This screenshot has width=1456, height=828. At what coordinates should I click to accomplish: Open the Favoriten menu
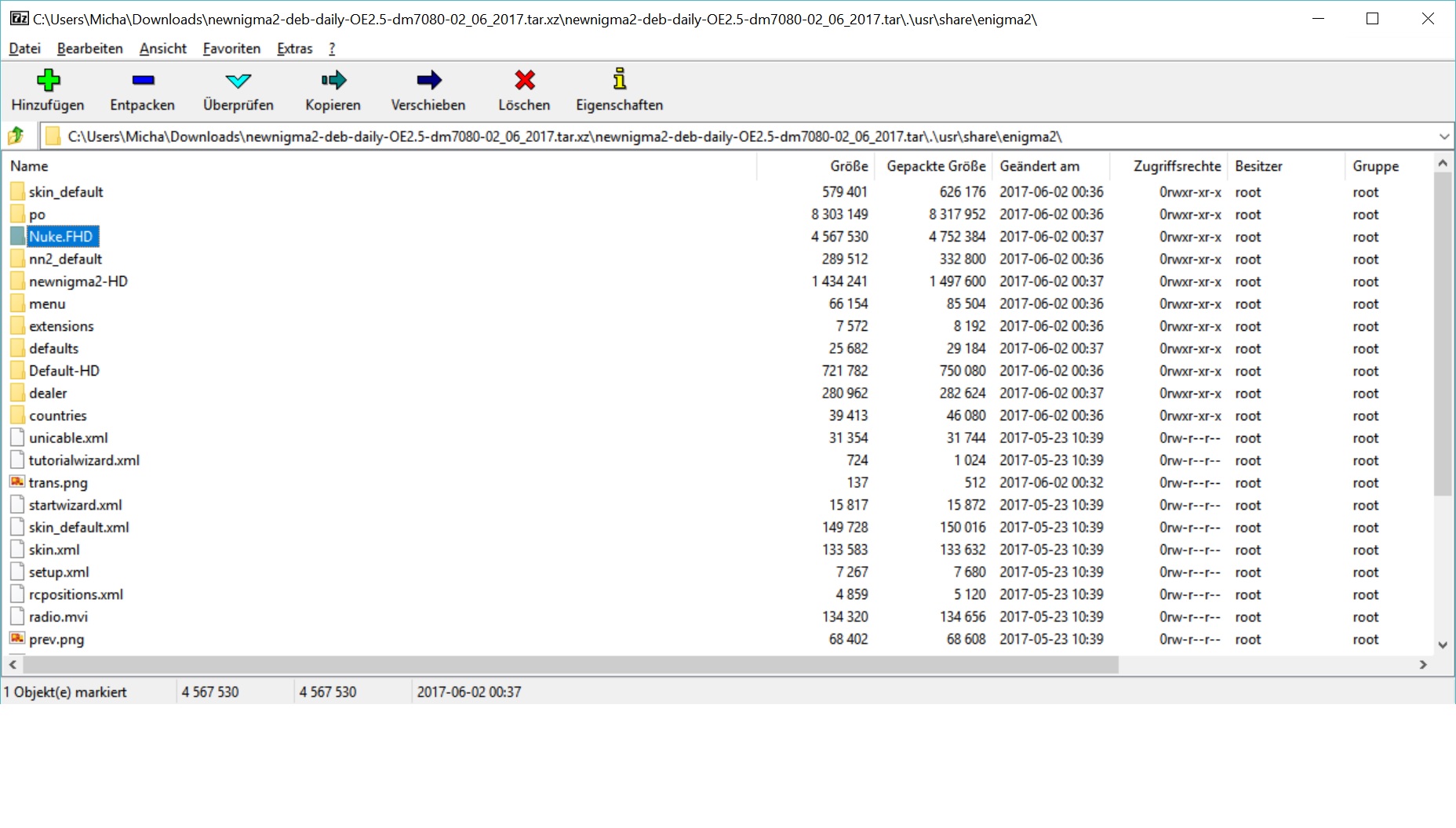point(231,49)
